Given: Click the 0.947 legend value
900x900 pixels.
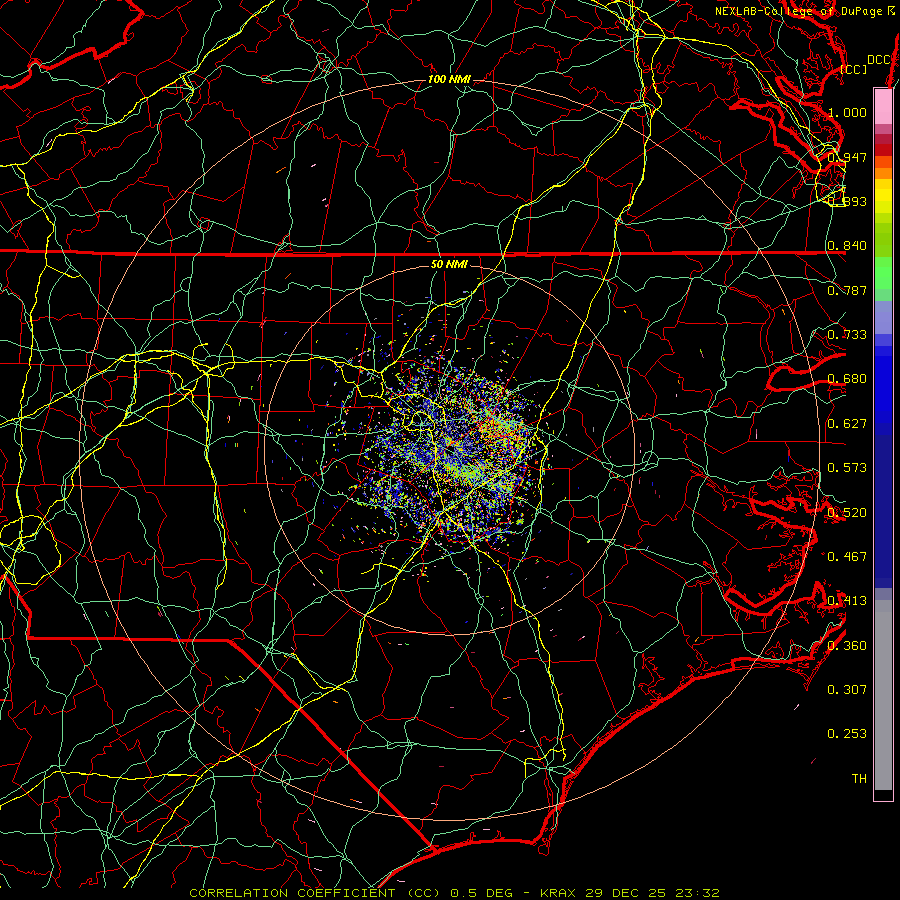Looking at the screenshot, I should click(x=847, y=157).
